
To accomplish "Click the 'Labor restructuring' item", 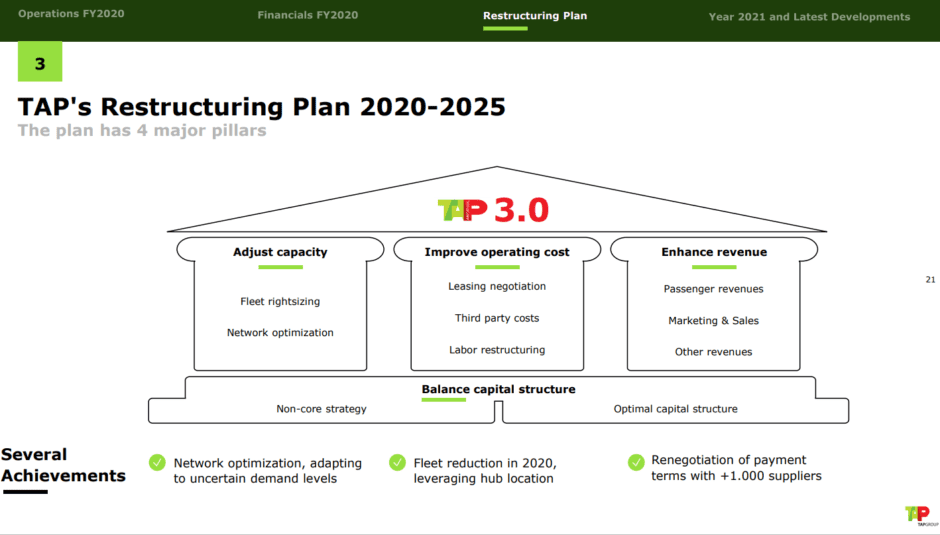I will (x=497, y=350).
